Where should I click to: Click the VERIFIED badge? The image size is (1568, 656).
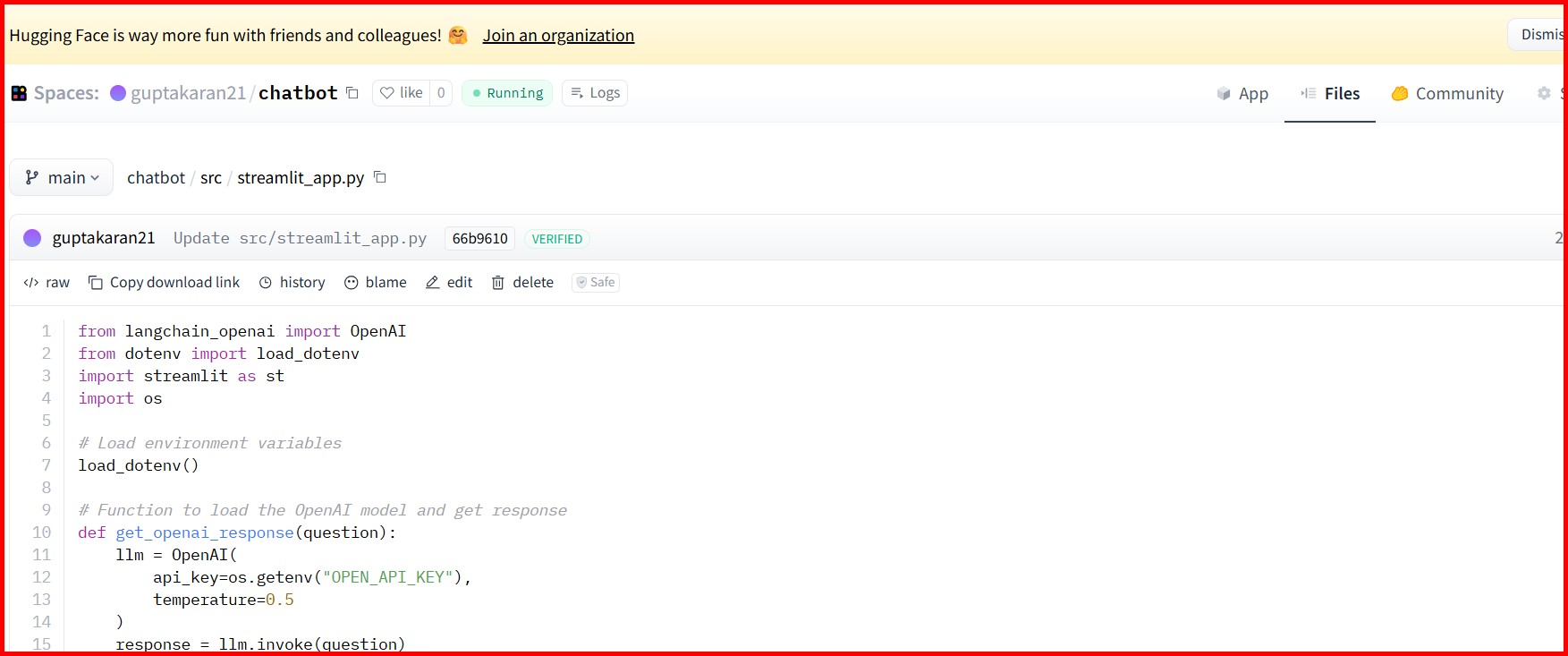[556, 239]
